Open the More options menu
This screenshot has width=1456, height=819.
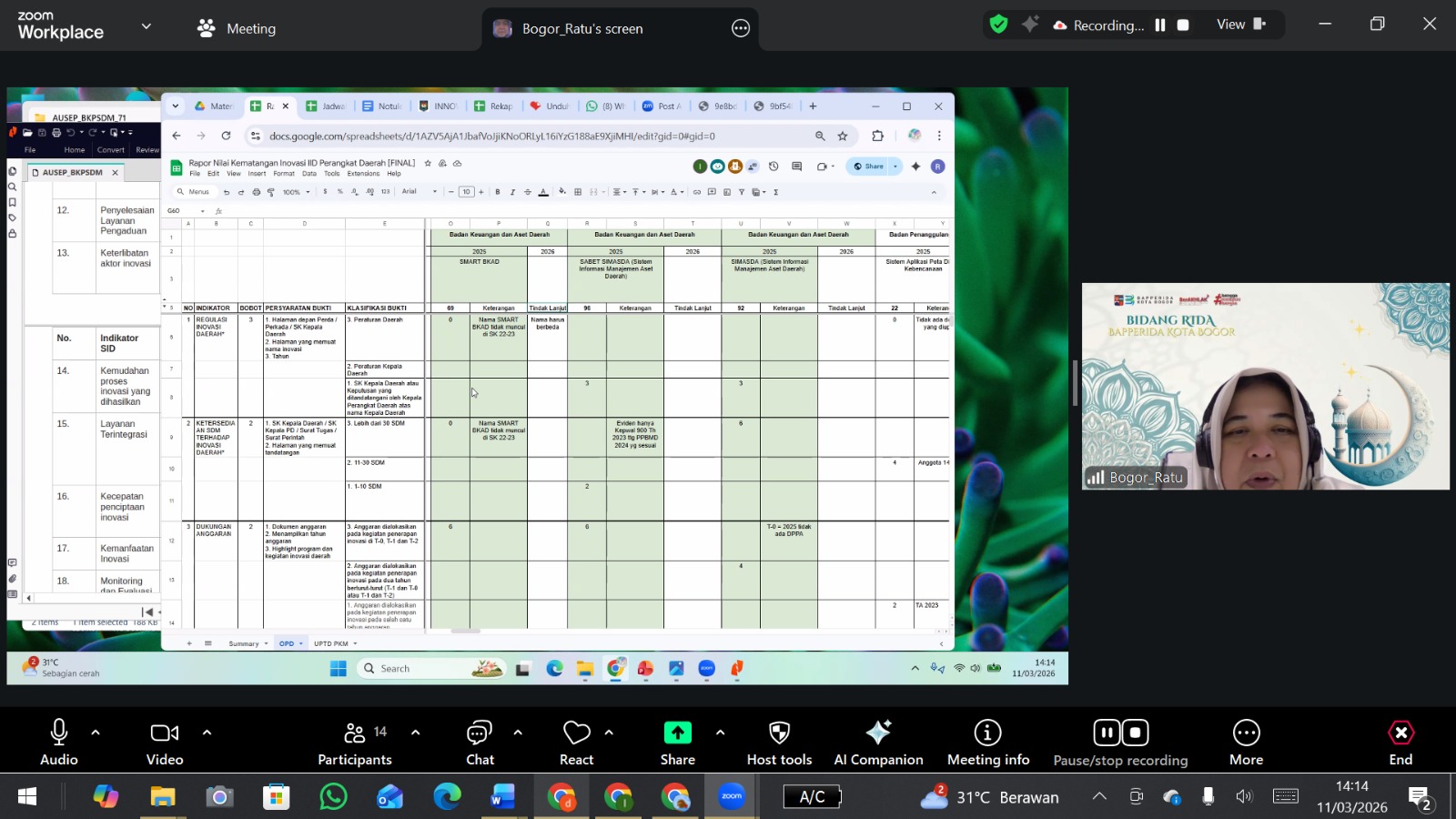(1246, 743)
